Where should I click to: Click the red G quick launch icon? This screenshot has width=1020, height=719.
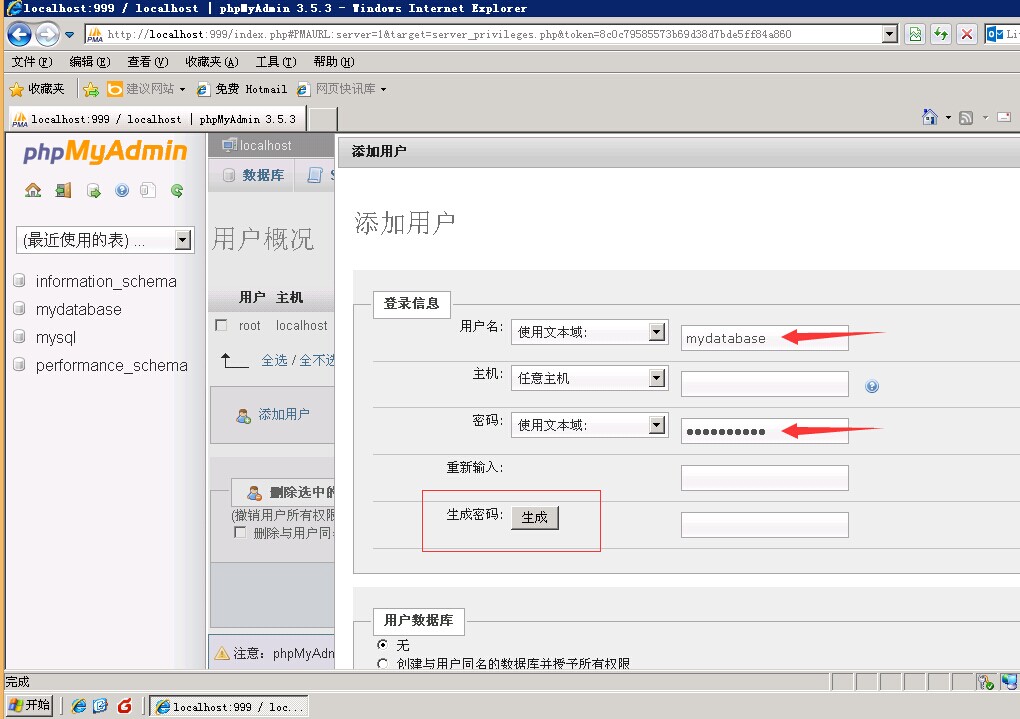click(x=124, y=706)
